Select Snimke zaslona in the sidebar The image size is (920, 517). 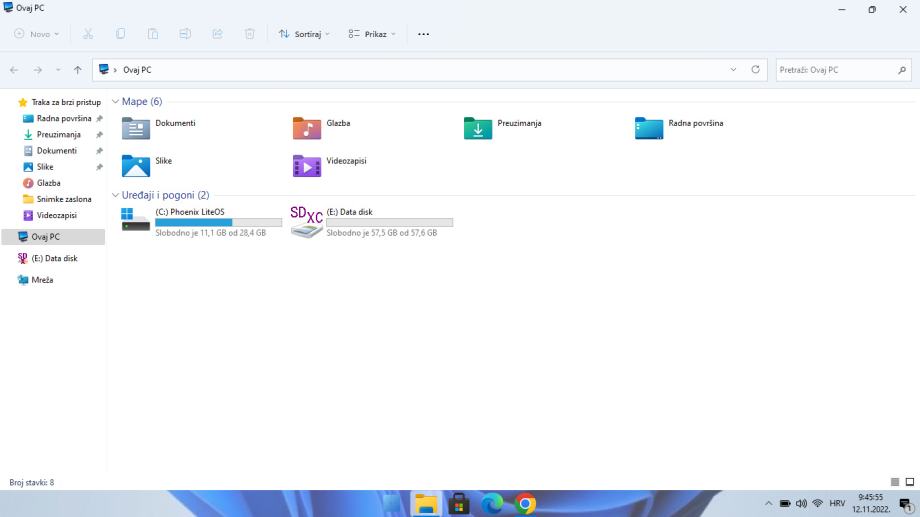[63, 199]
